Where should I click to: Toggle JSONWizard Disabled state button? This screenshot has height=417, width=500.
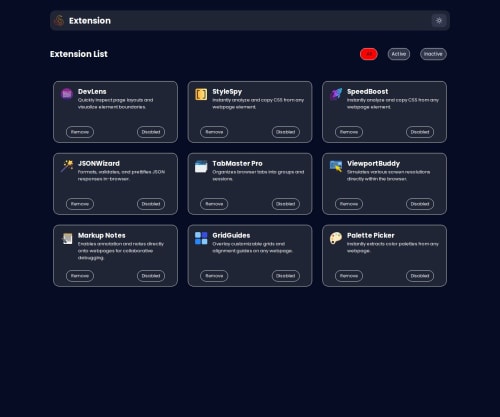[x=151, y=204]
